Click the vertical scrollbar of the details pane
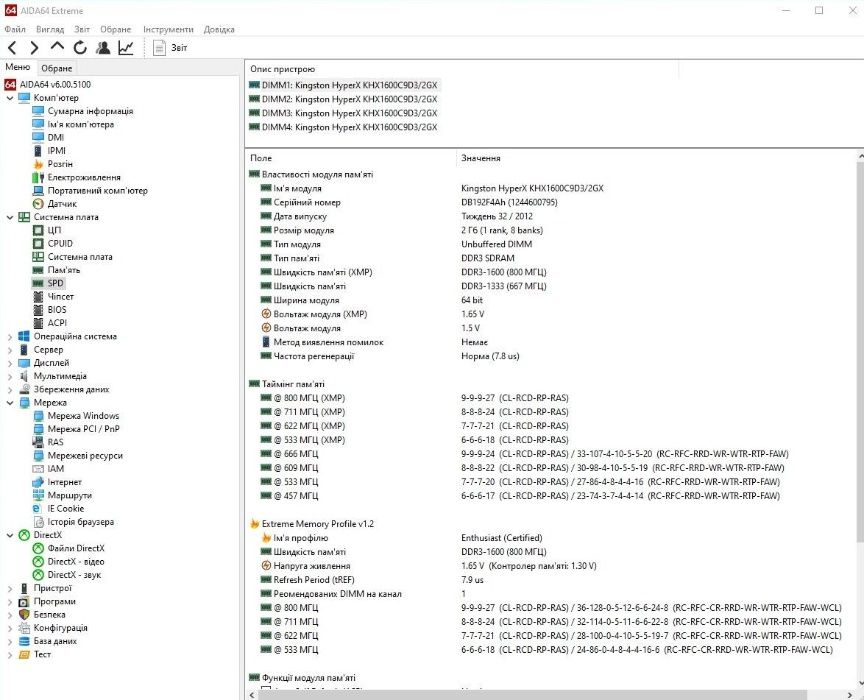This screenshot has width=864, height=700. [x=860, y=353]
